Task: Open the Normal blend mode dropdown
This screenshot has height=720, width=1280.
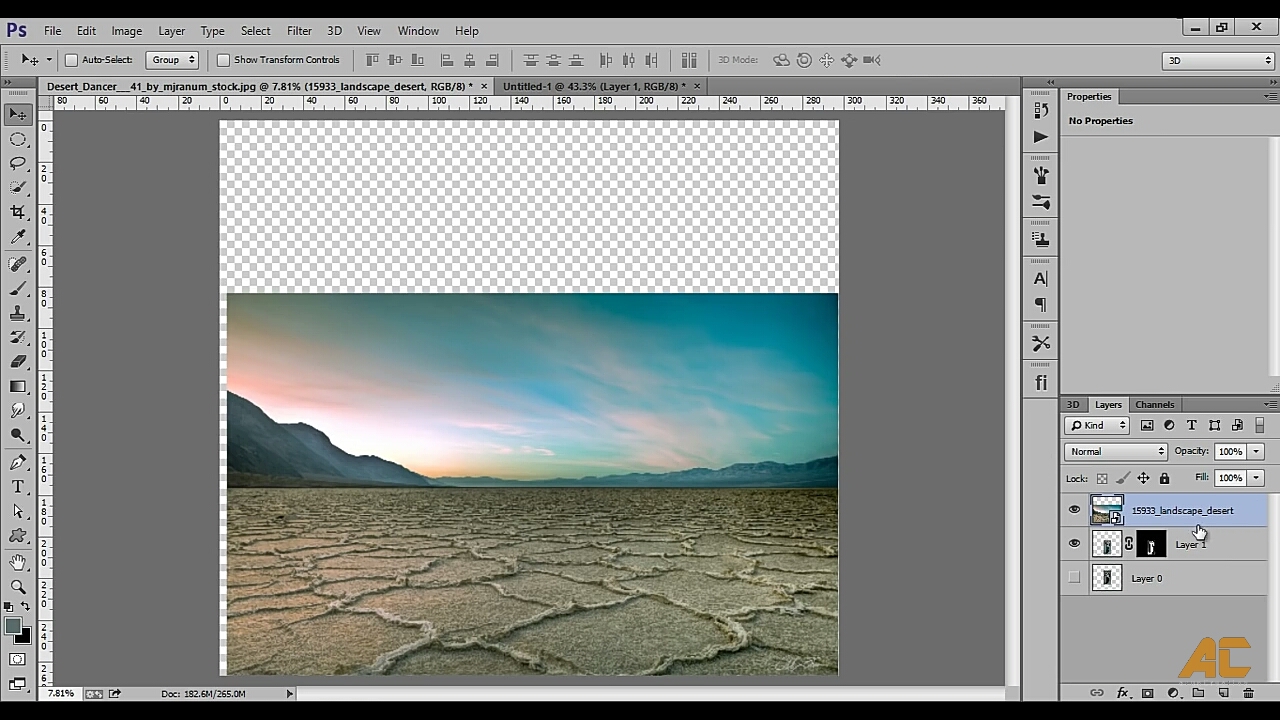Action: click(1116, 452)
